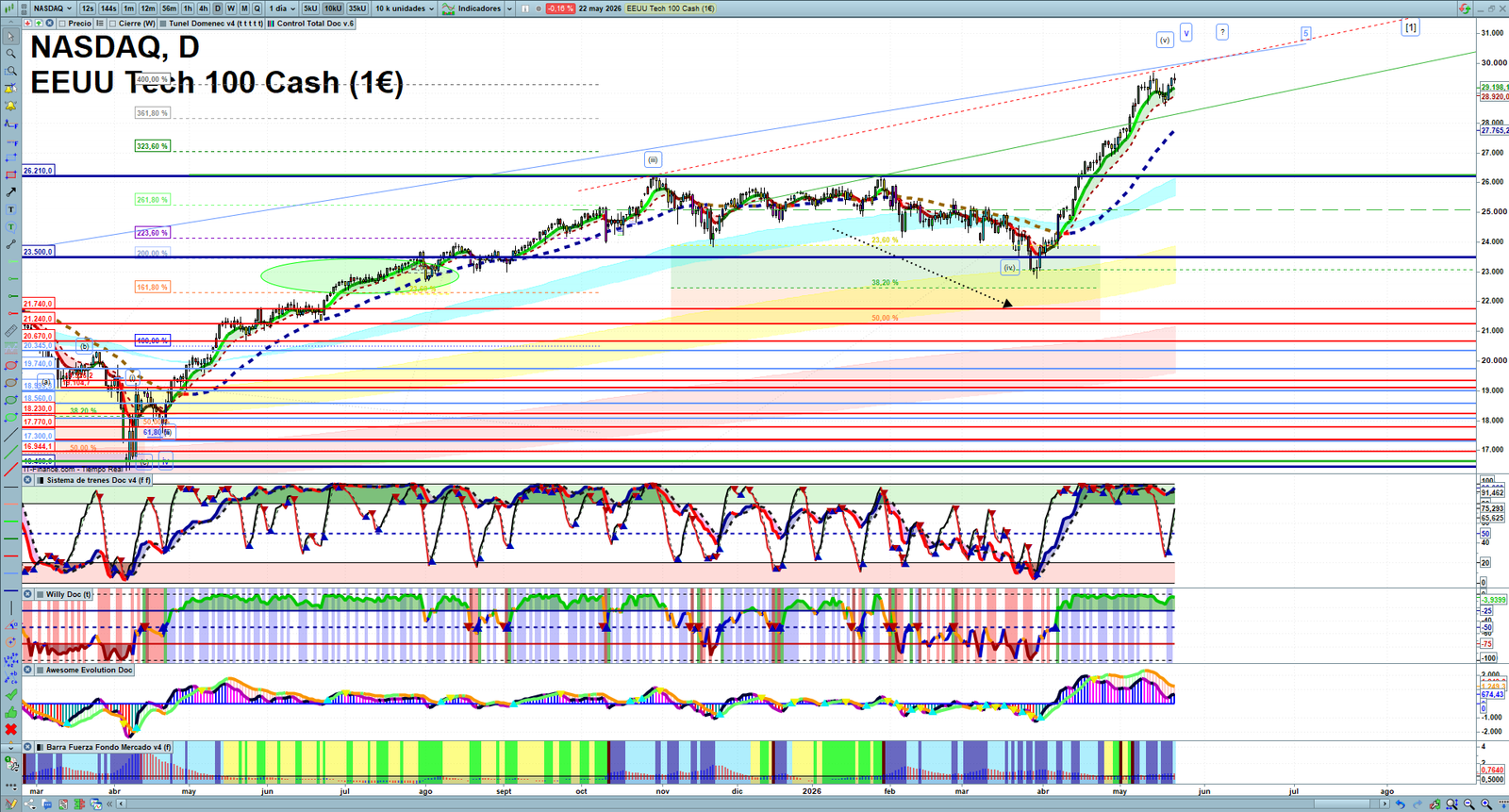
Task: Select the 12s timeframe button
Action: pyautogui.click(x=88, y=8)
